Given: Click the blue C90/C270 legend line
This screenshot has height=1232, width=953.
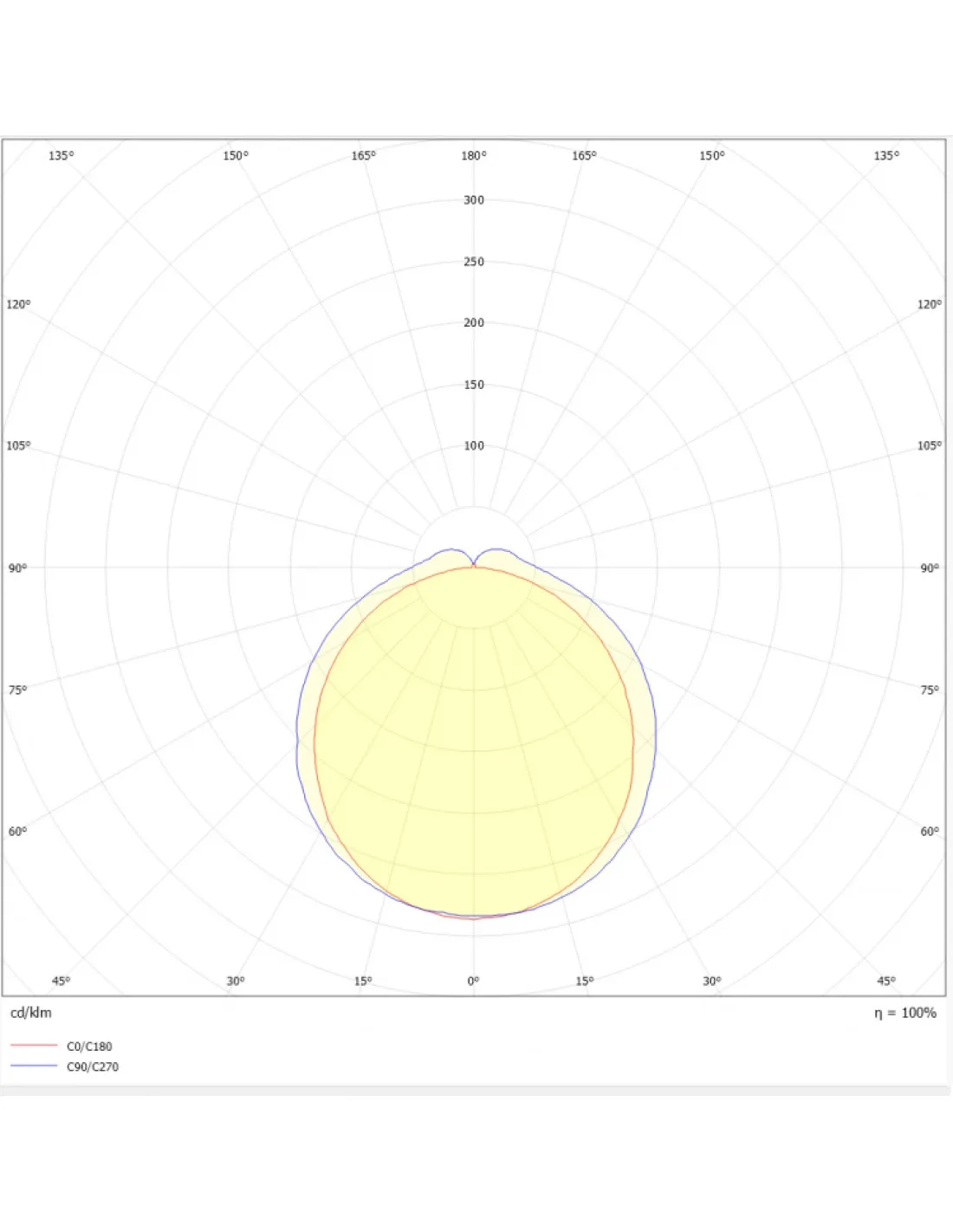Looking at the screenshot, I should [34, 1066].
